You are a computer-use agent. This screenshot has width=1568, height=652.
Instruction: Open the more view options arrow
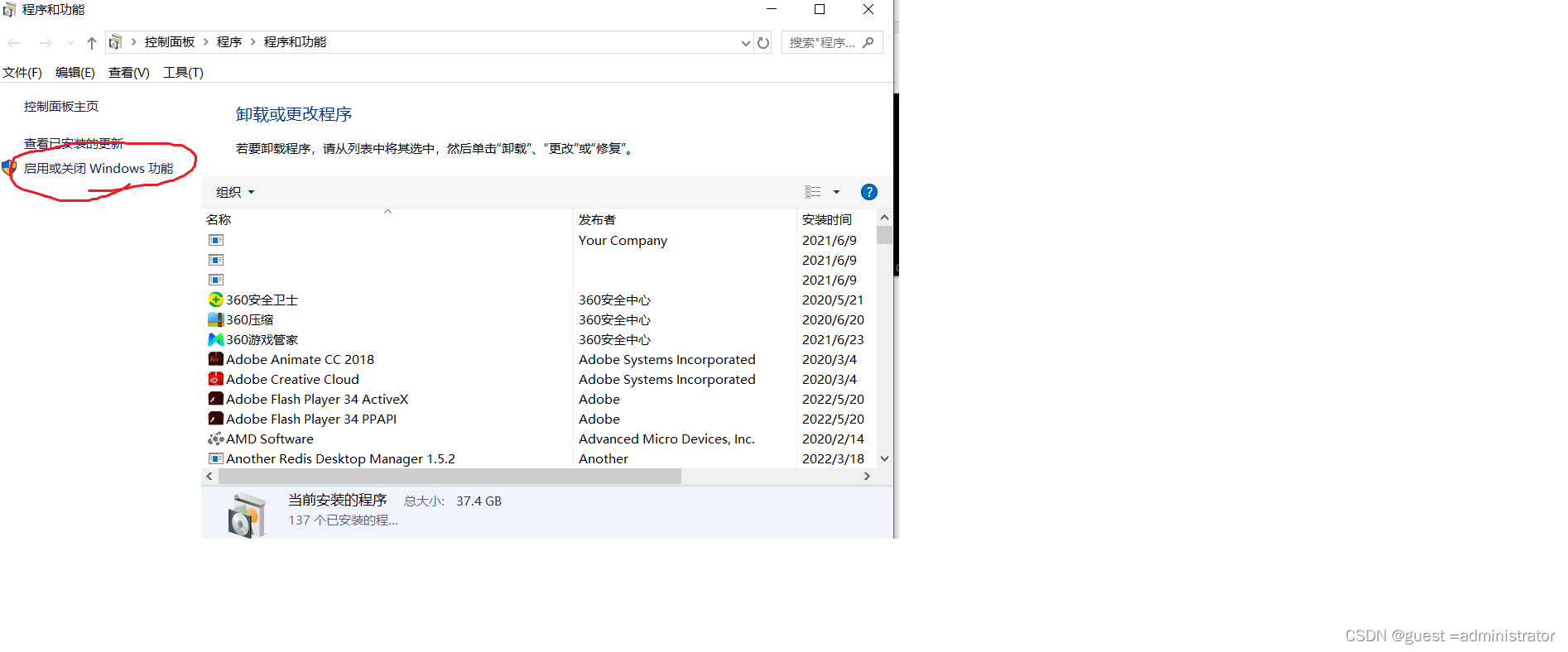(x=836, y=192)
